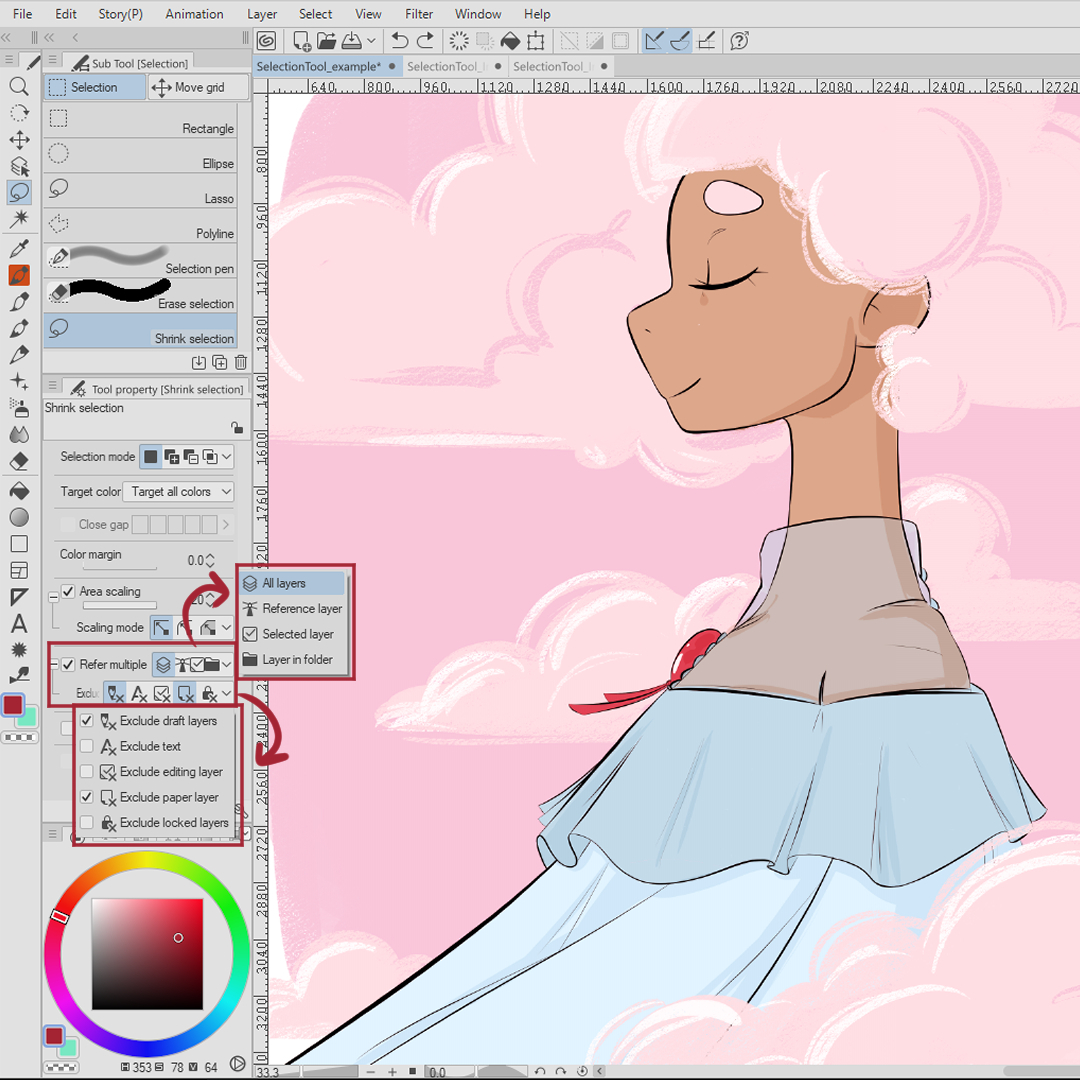The width and height of the screenshot is (1080, 1080).
Task: Click the Move layer tool
Action: [19, 140]
